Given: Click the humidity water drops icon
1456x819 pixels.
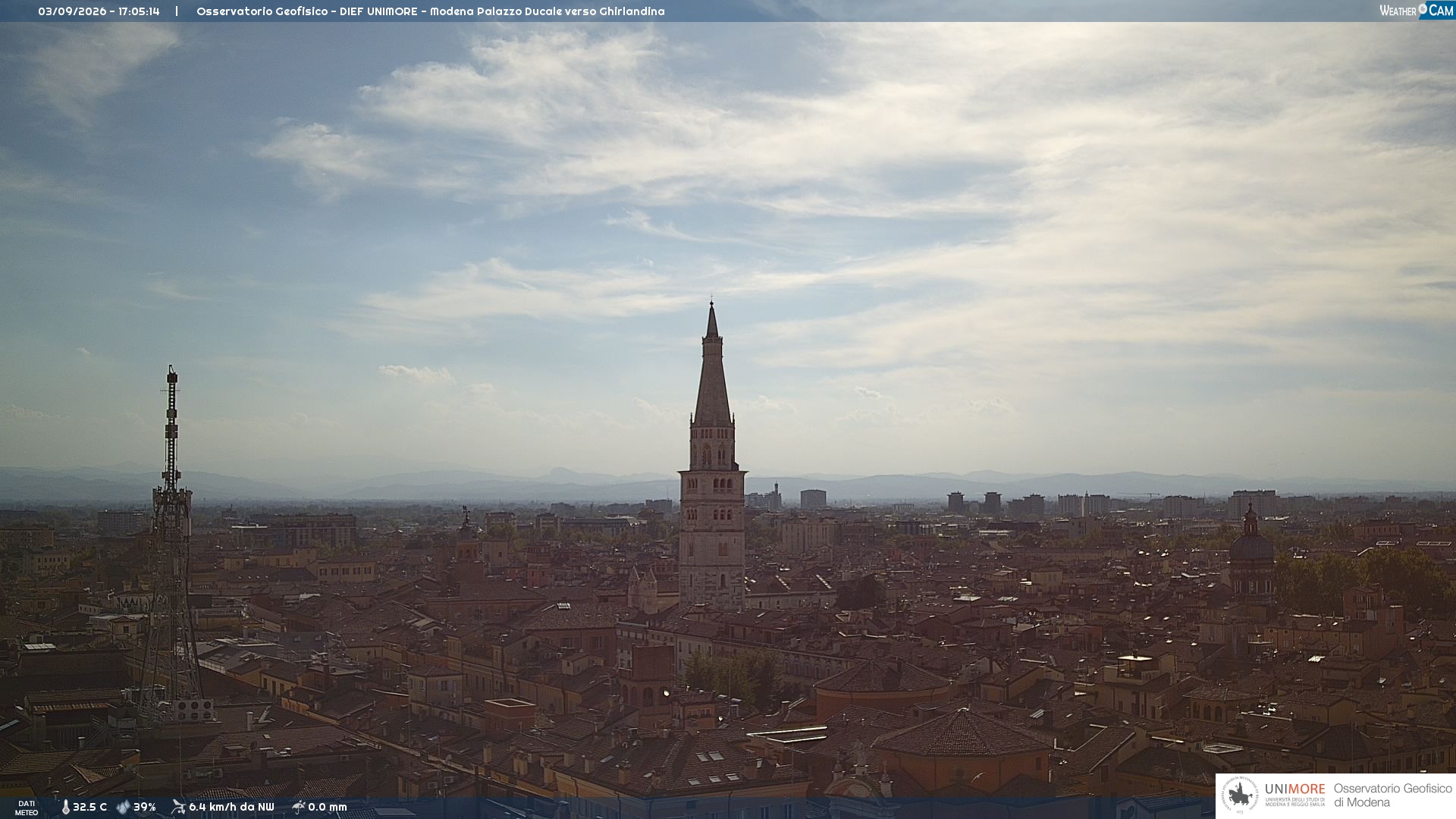Looking at the screenshot, I should coord(123,808).
